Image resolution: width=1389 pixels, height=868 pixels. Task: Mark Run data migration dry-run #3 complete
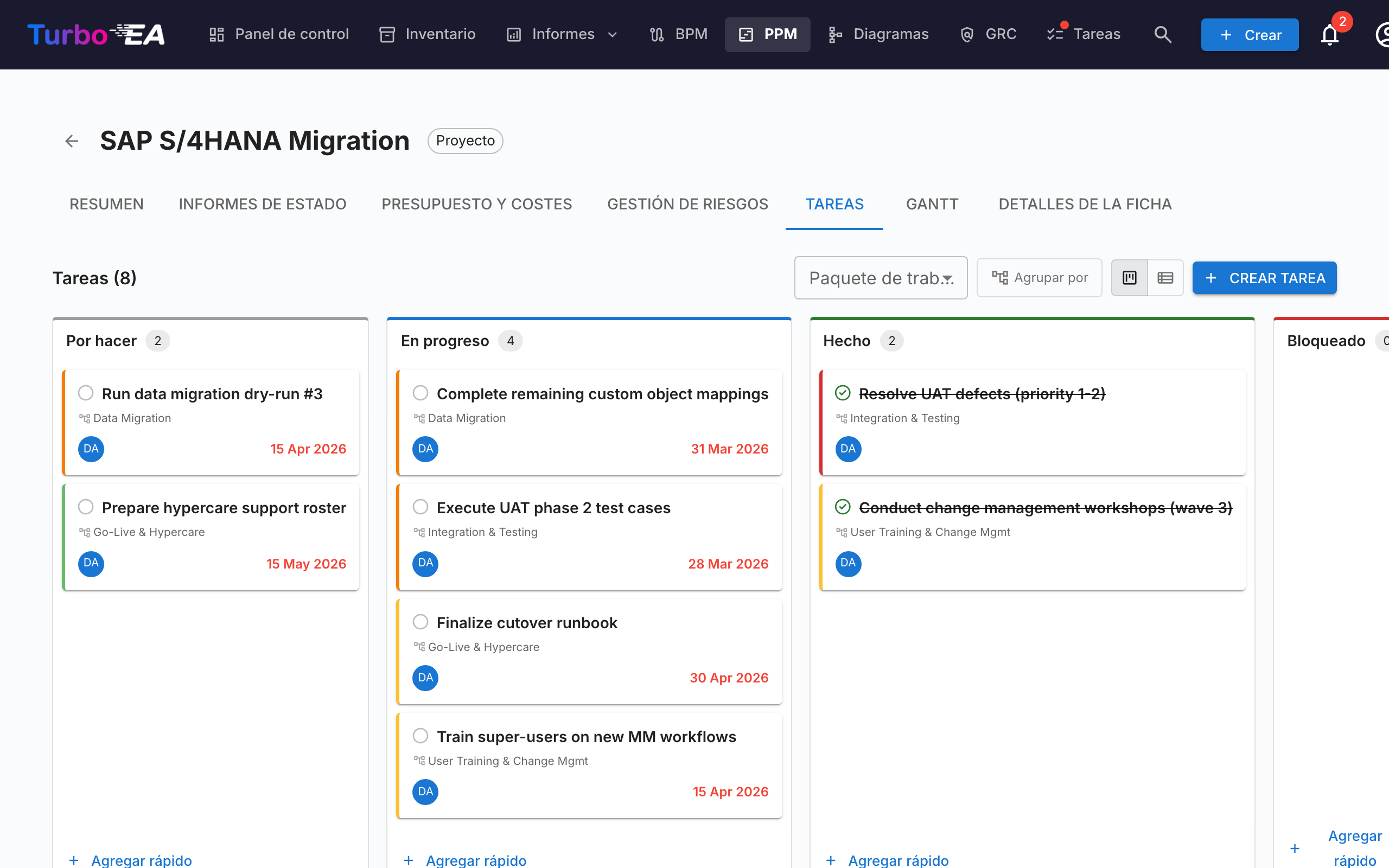pyautogui.click(x=86, y=393)
